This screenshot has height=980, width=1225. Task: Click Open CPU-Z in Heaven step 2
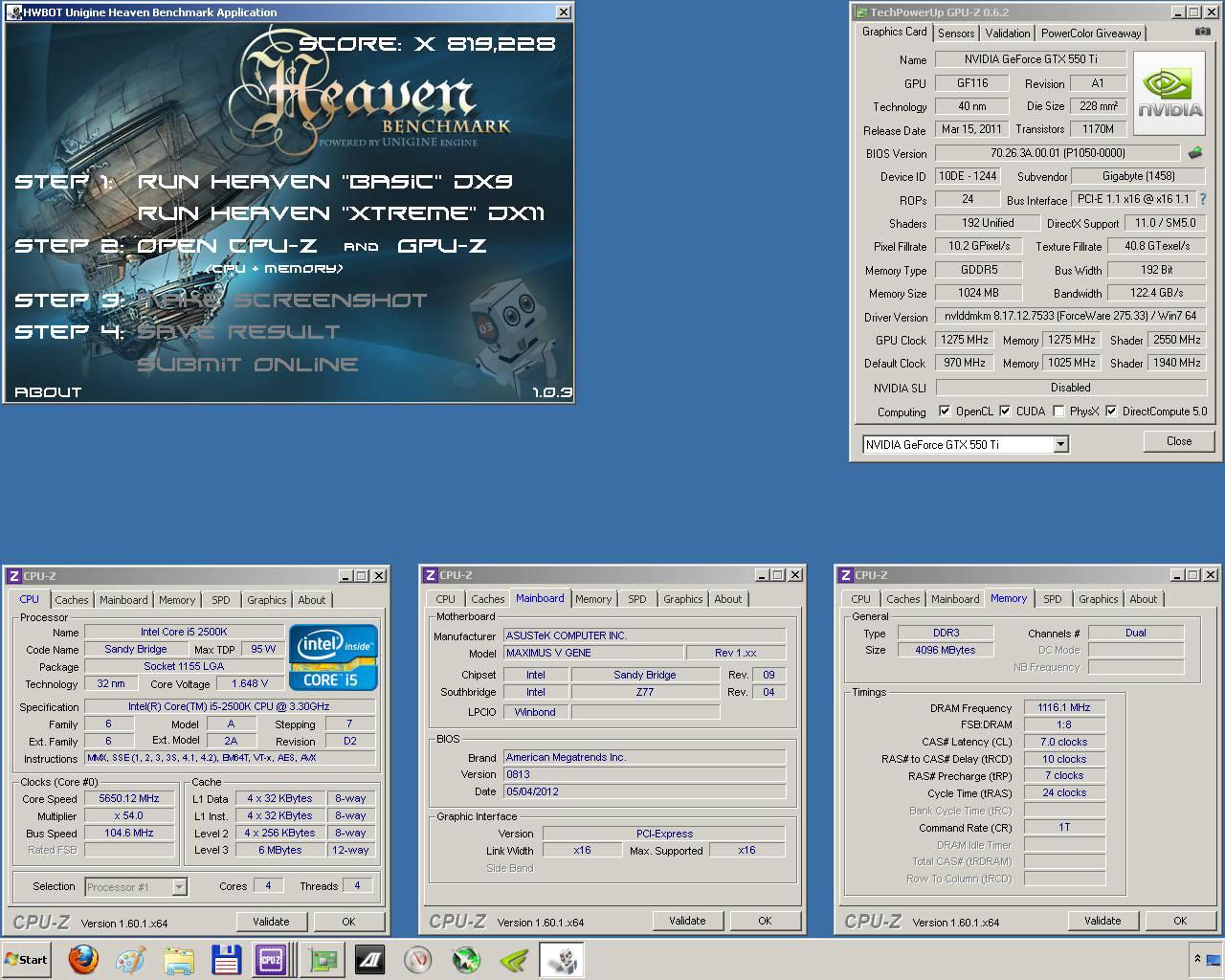coord(227,245)
